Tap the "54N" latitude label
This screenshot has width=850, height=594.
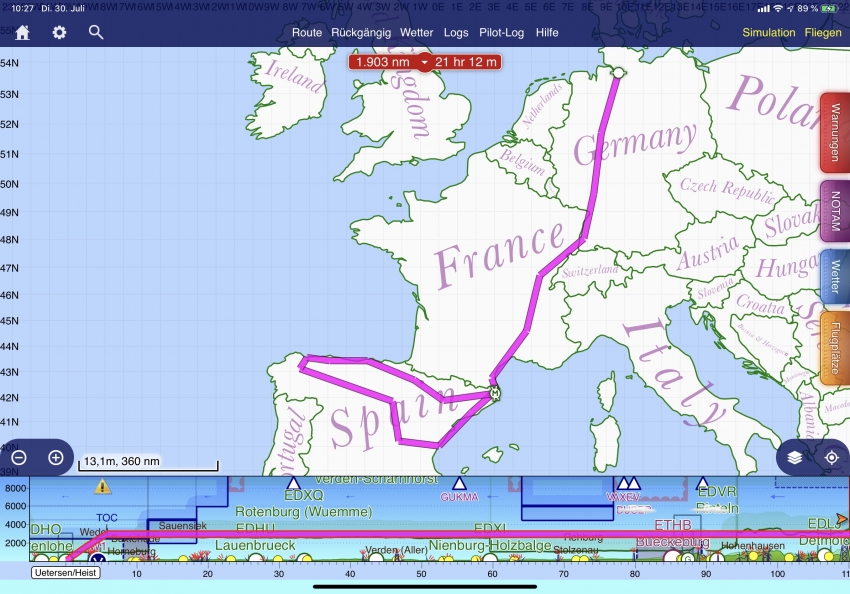pyautogui.click(x=9, y=63)
